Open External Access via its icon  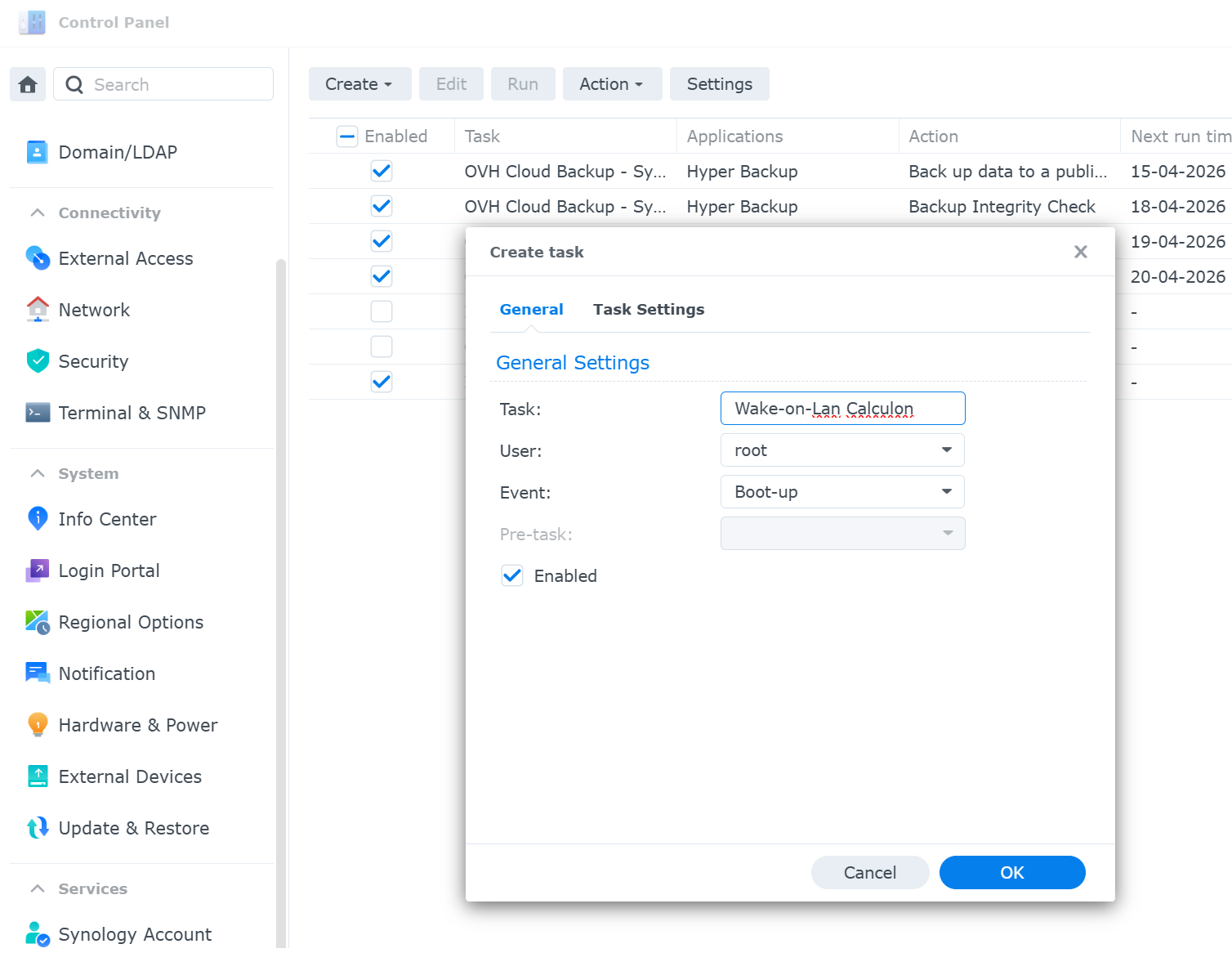[38, 258]
